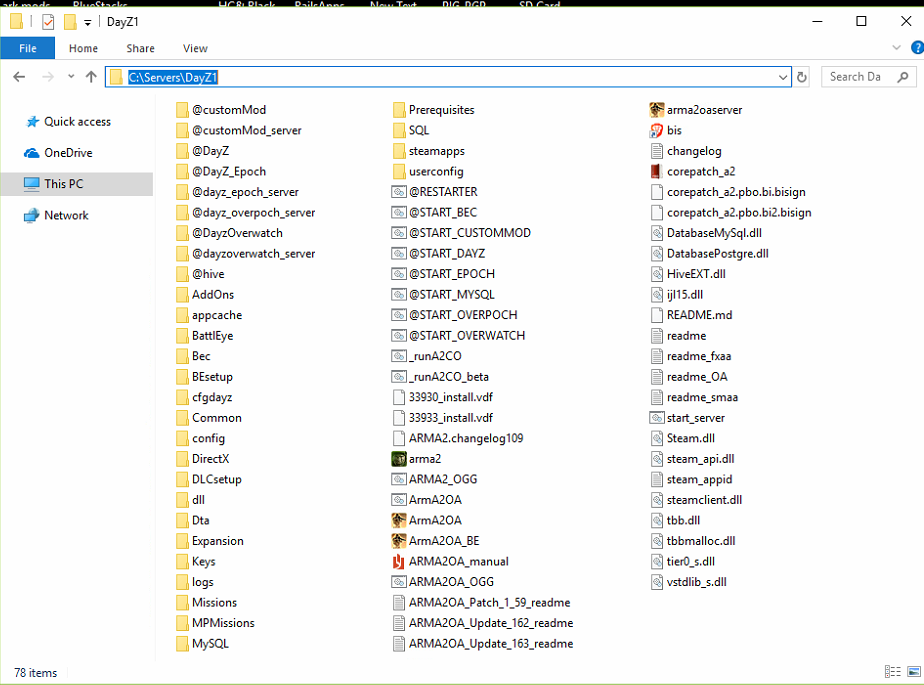924x685 pixels.
Task: Click the Network icon in navigation pane
Action: coord(31,216)
